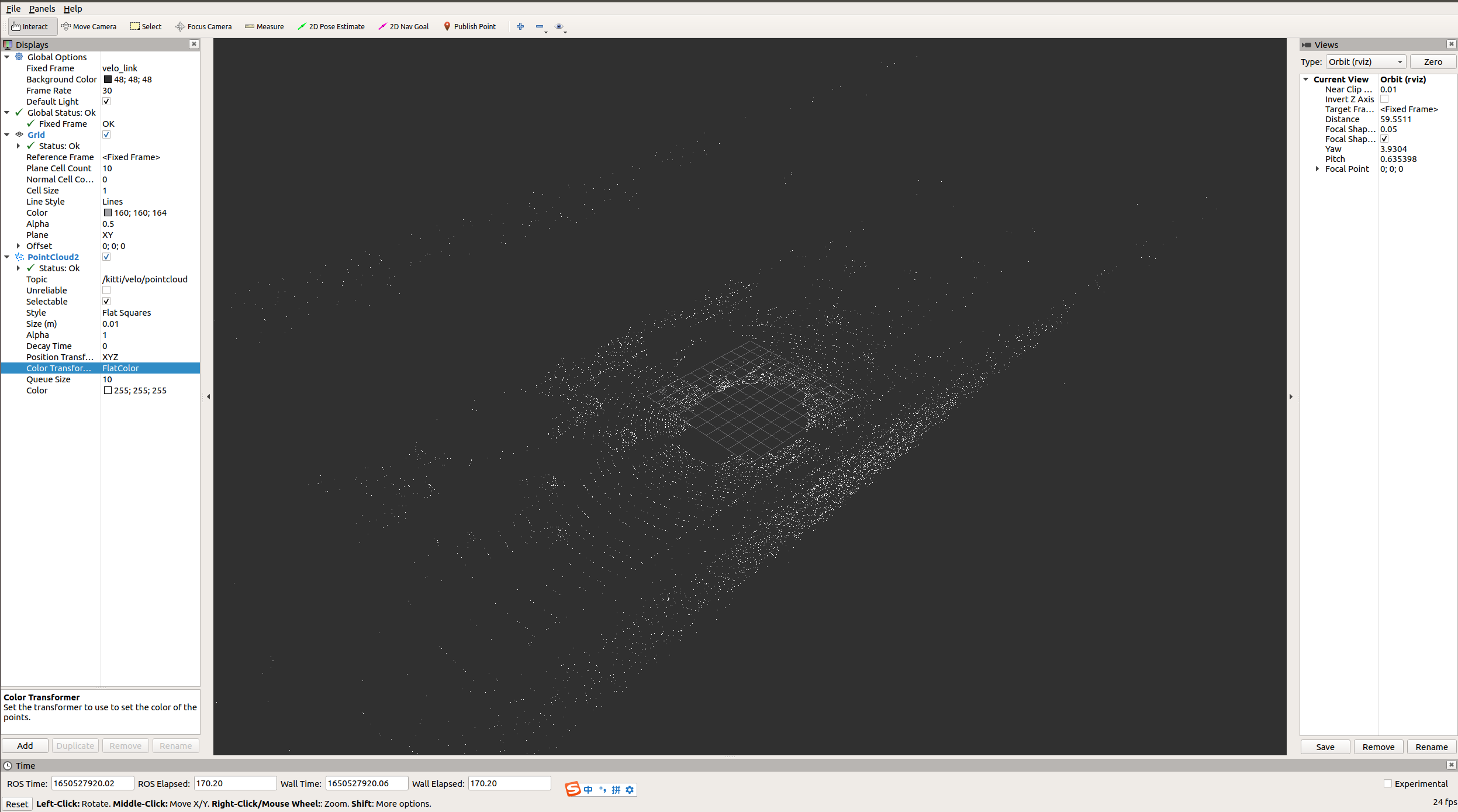The height and width of the screenshot is (812, 1458).
Task: Enable the Experimental checkbox
Action: pyautogui.click(x=1387, y=783)
